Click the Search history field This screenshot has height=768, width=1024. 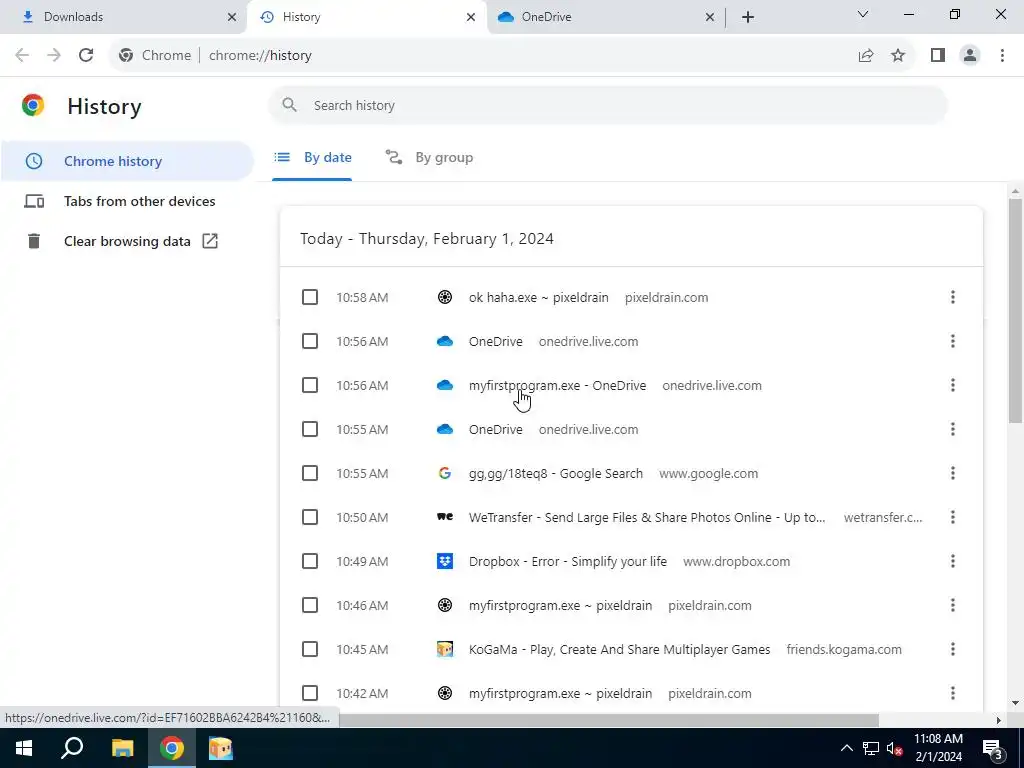pyautogui.click(x=607, y=105)
